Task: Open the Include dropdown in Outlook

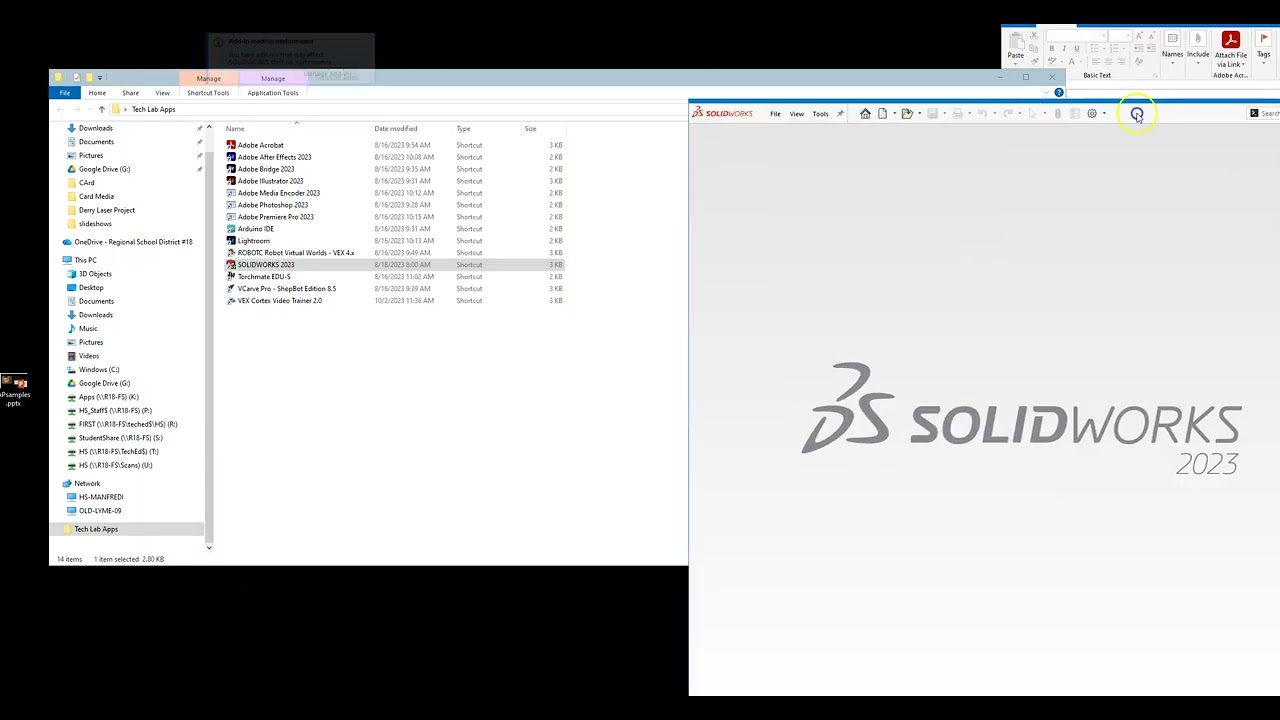Action: [x=1198, y=48]
